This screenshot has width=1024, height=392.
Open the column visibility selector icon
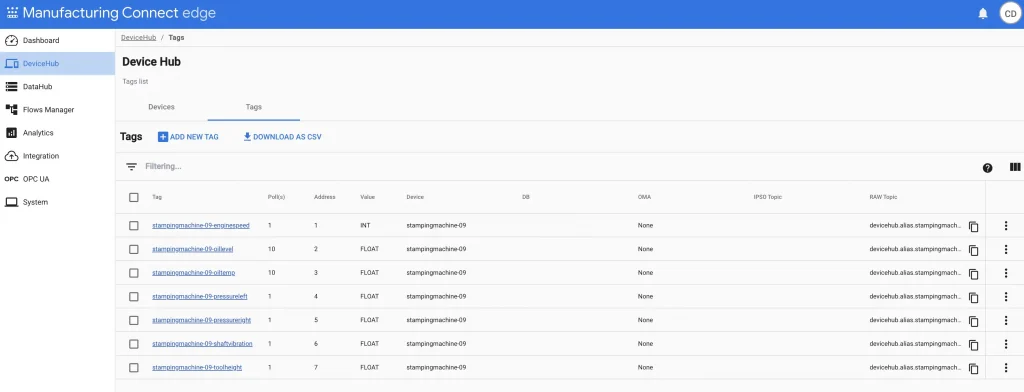(1015, 167)
